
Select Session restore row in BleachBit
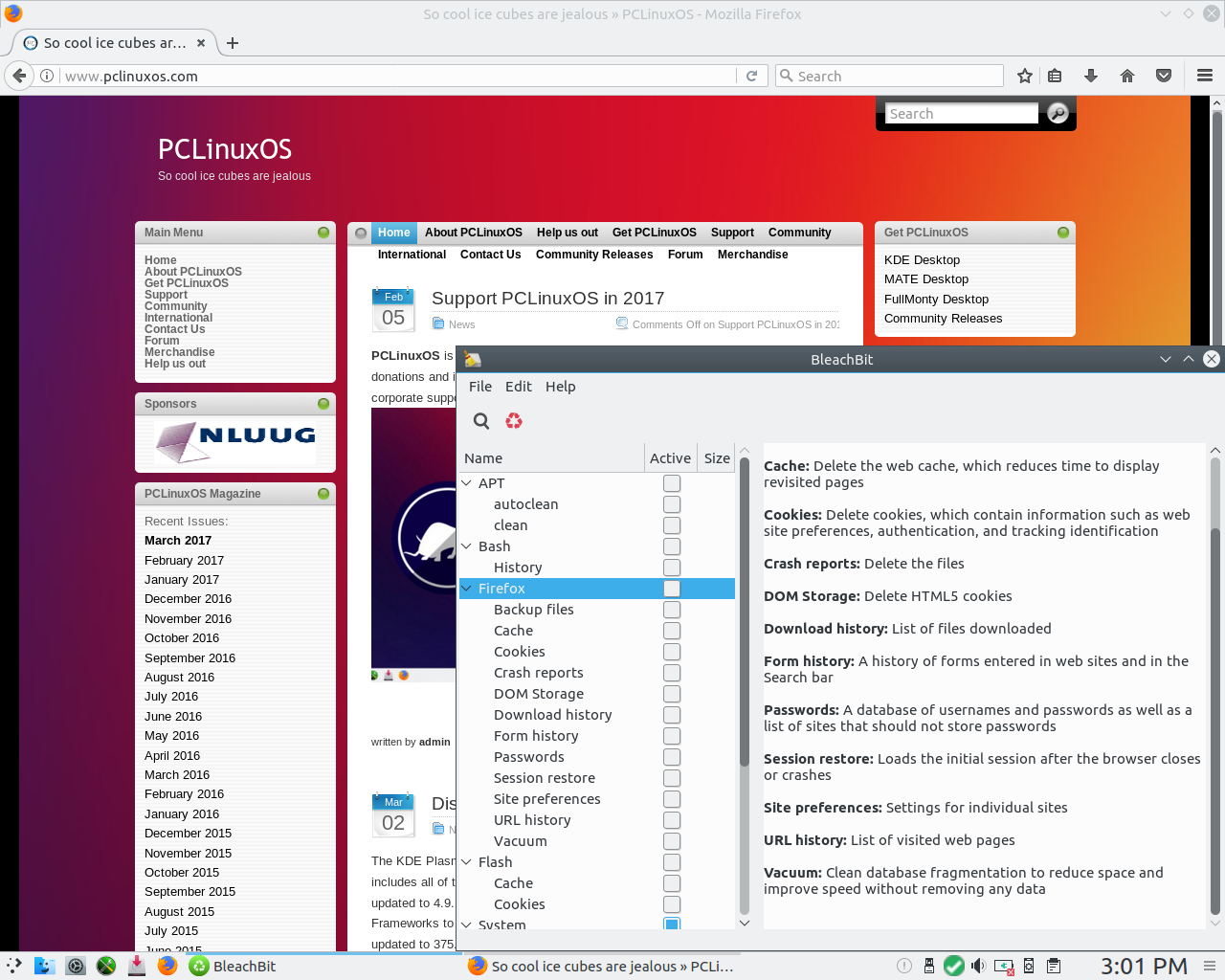597,778
